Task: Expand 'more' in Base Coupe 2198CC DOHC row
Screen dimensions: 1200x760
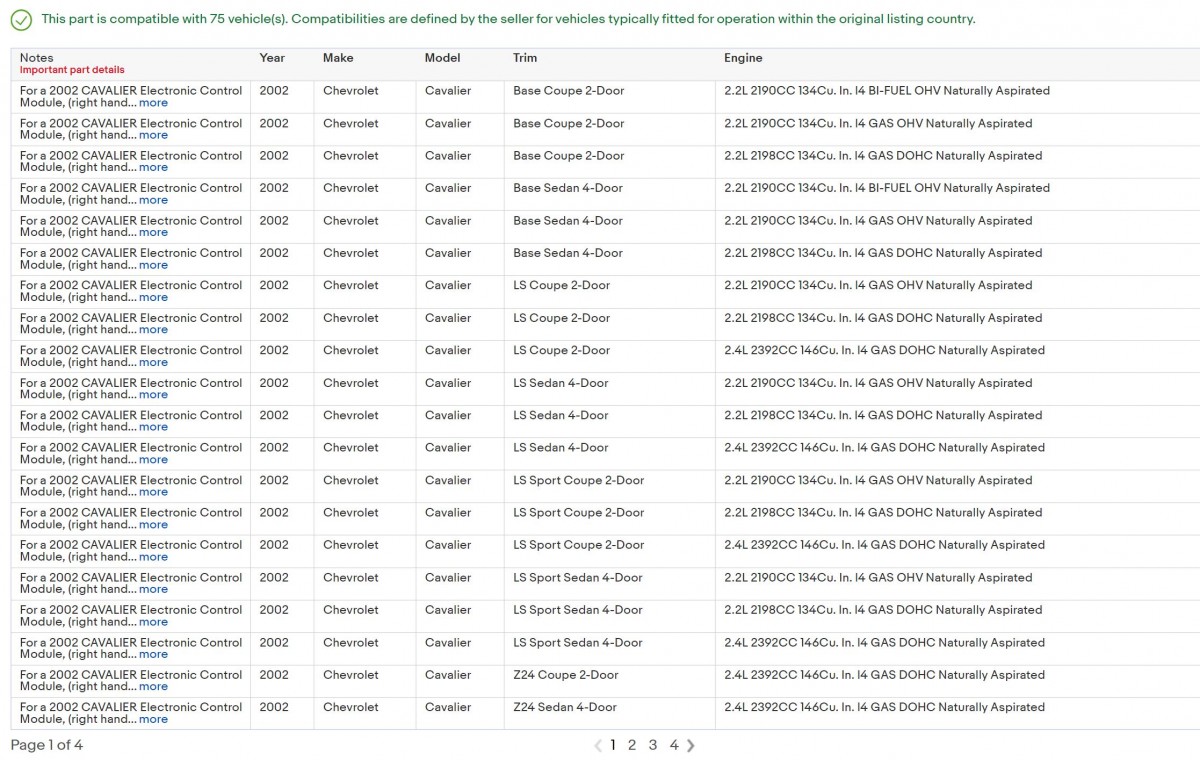Action: pos(153,168)
